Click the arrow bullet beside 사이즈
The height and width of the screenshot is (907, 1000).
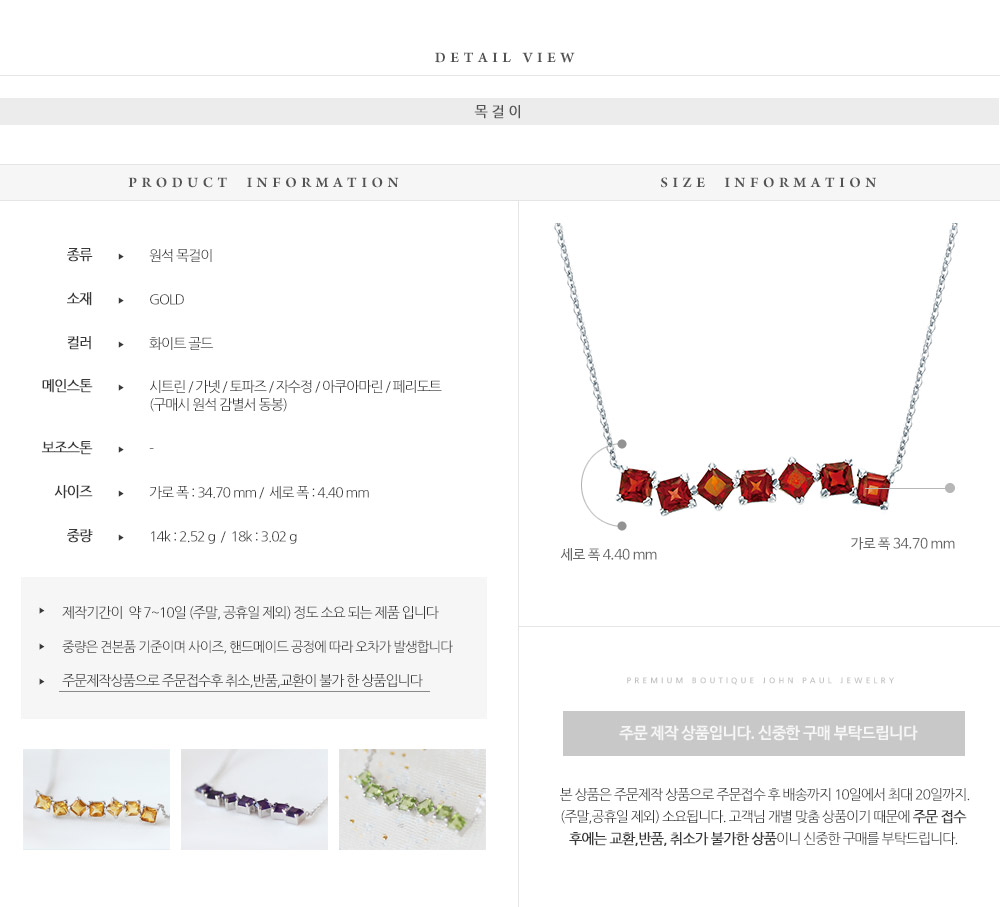tap(121, 493)
